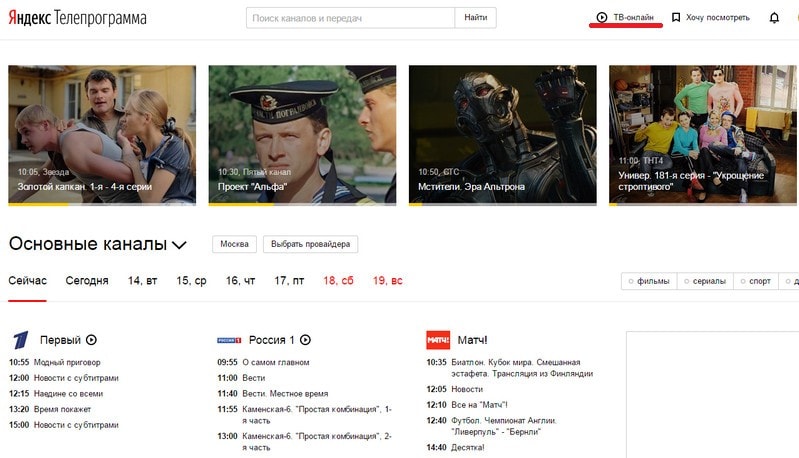This screenshot has width=799, height=458.
Task: Open О самом главном at 09:55
Action: pyautogui.click(x=276, y=362)
